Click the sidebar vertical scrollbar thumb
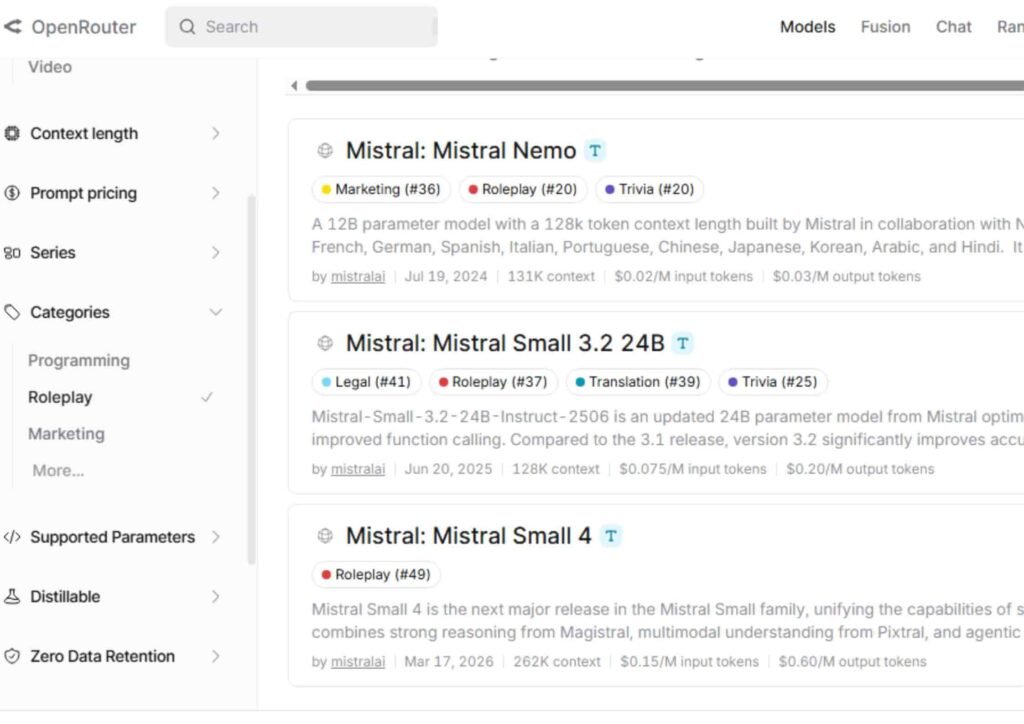This screenshot has width=1024, height=724. point(251,380)
